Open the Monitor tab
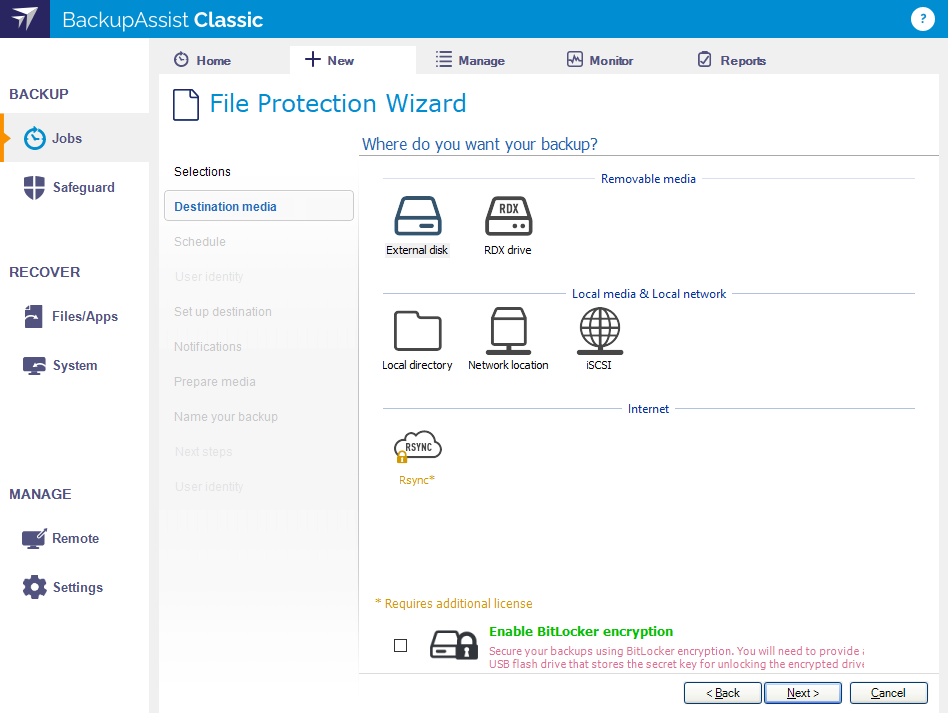Viewport: 948px width, 713px height. pos(600,60)
